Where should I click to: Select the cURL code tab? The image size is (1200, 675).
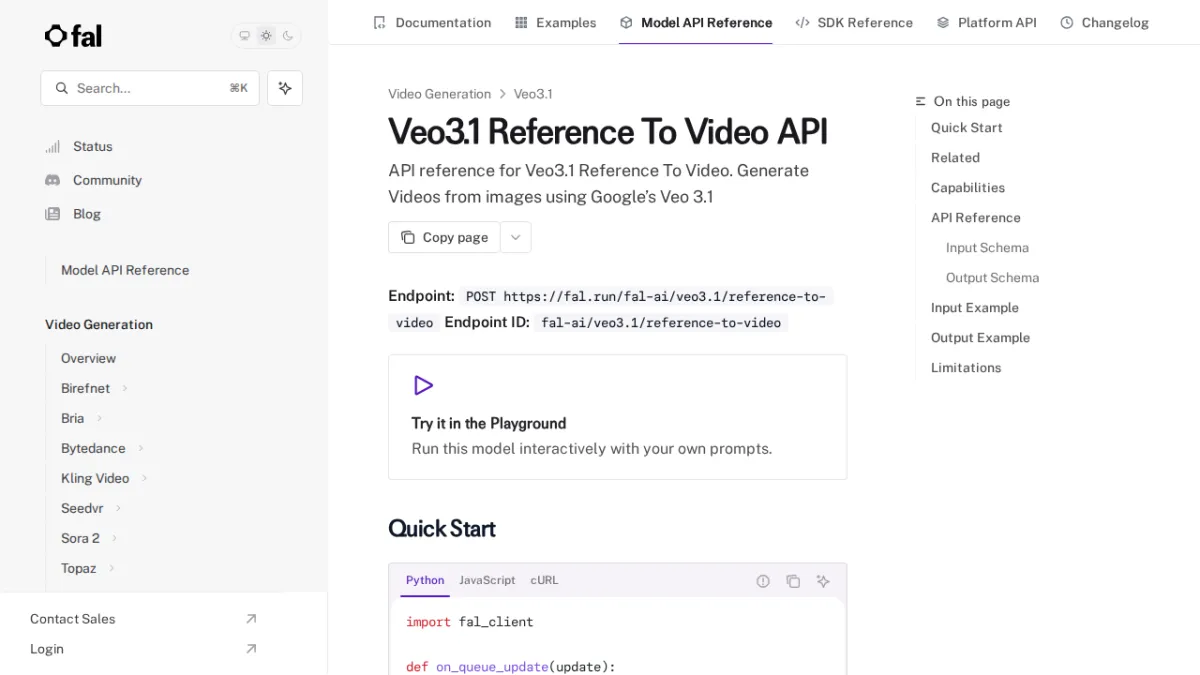tap(544, 580)
